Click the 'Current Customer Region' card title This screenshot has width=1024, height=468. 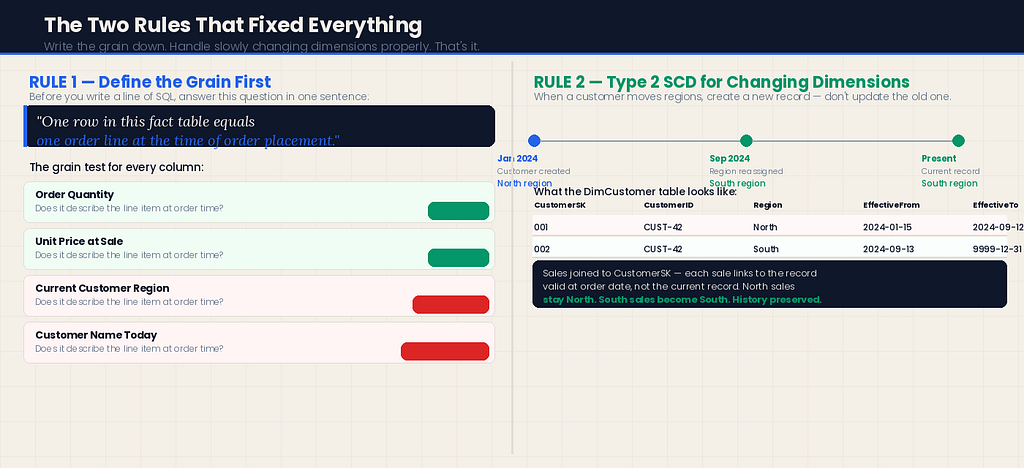pos(103,288)
